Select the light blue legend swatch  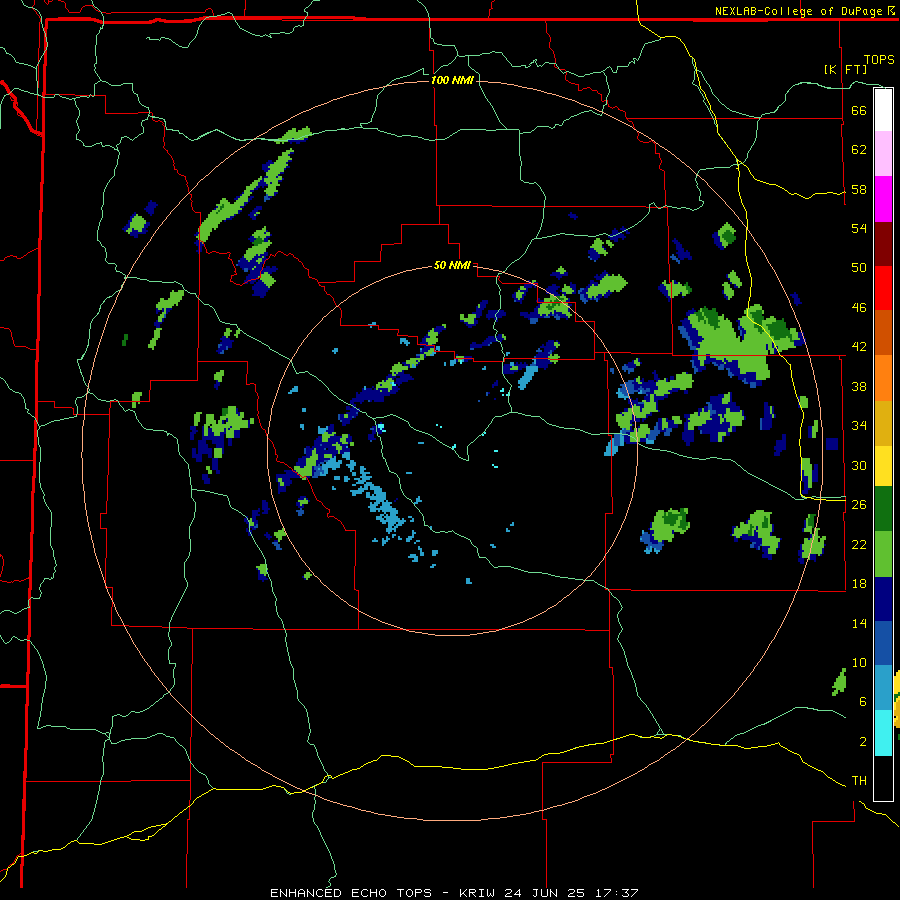[x=883, y=688]
